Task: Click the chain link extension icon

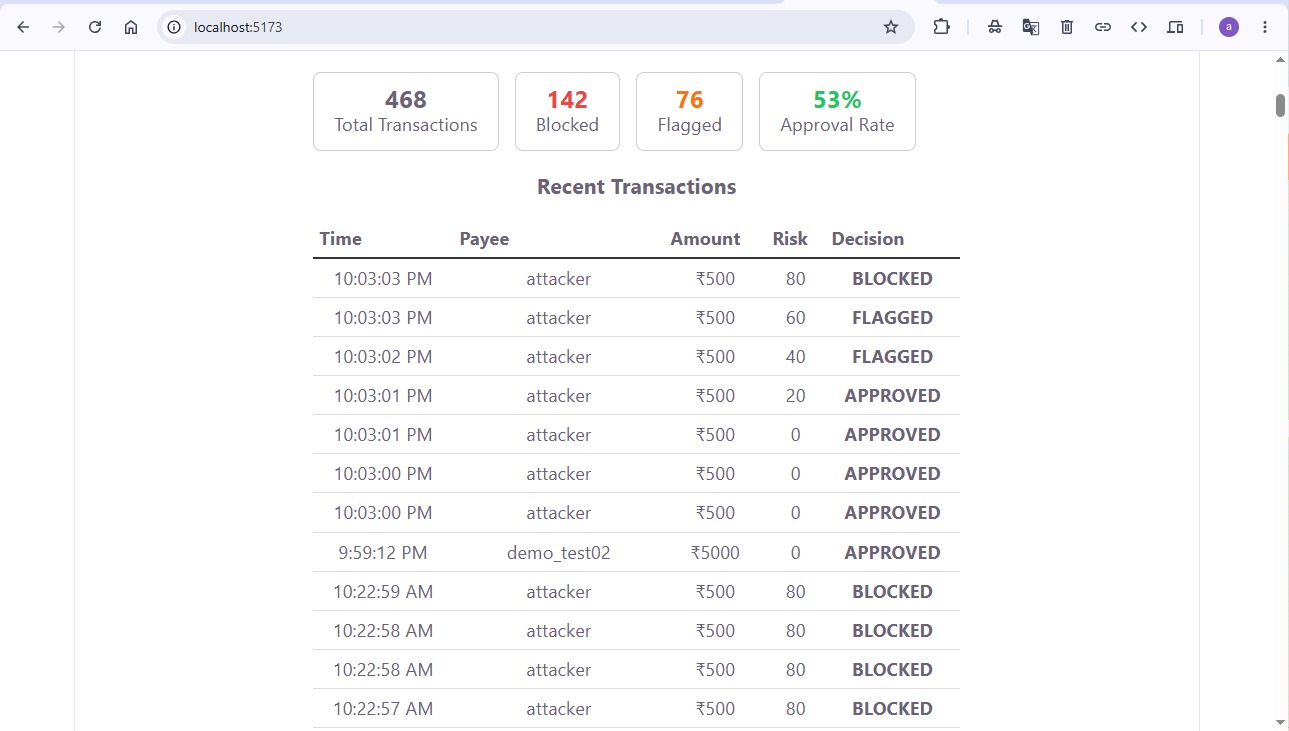Action: (x=1103, y=27)
